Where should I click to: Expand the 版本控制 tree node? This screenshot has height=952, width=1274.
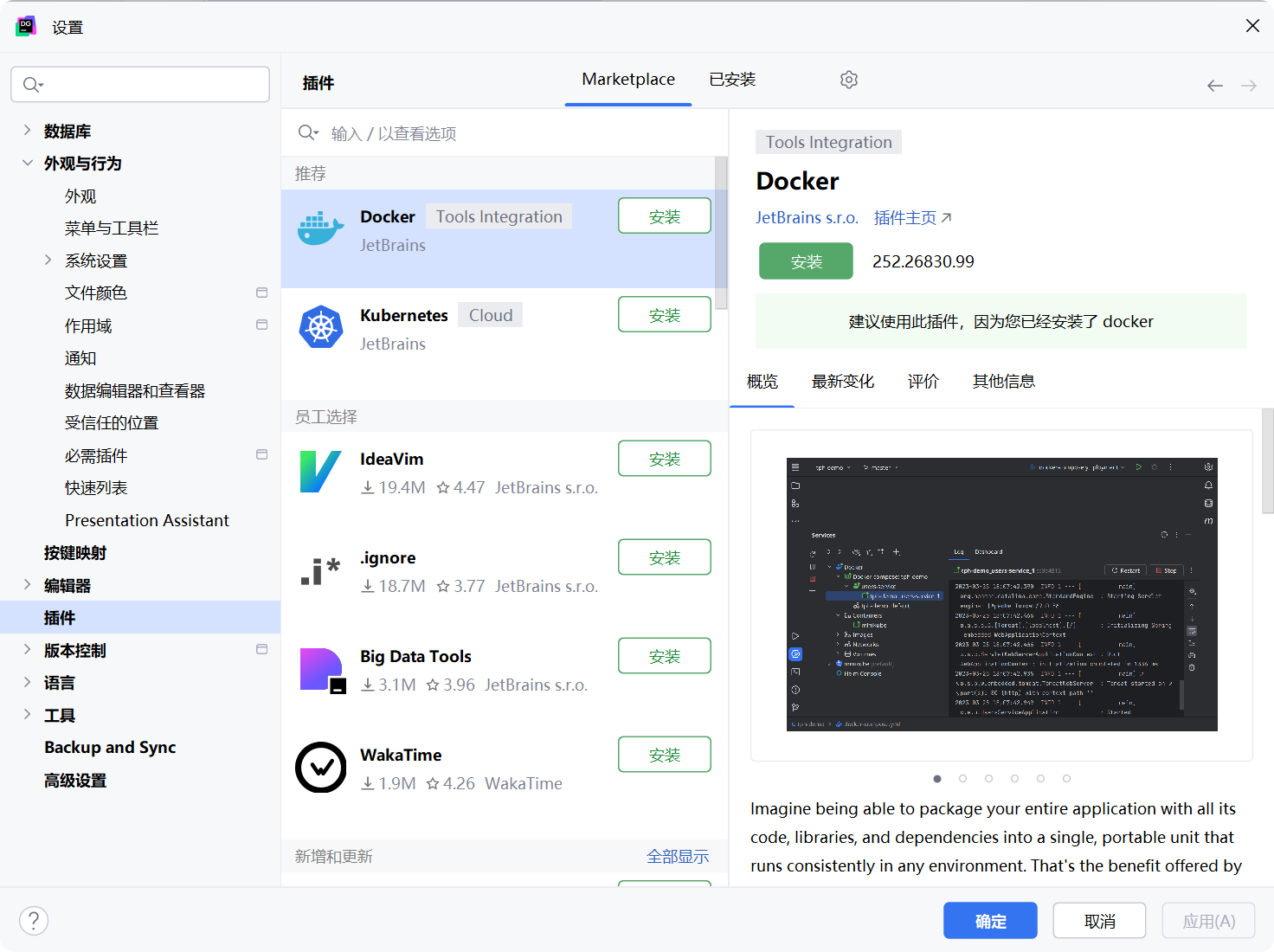coord(27,650)
